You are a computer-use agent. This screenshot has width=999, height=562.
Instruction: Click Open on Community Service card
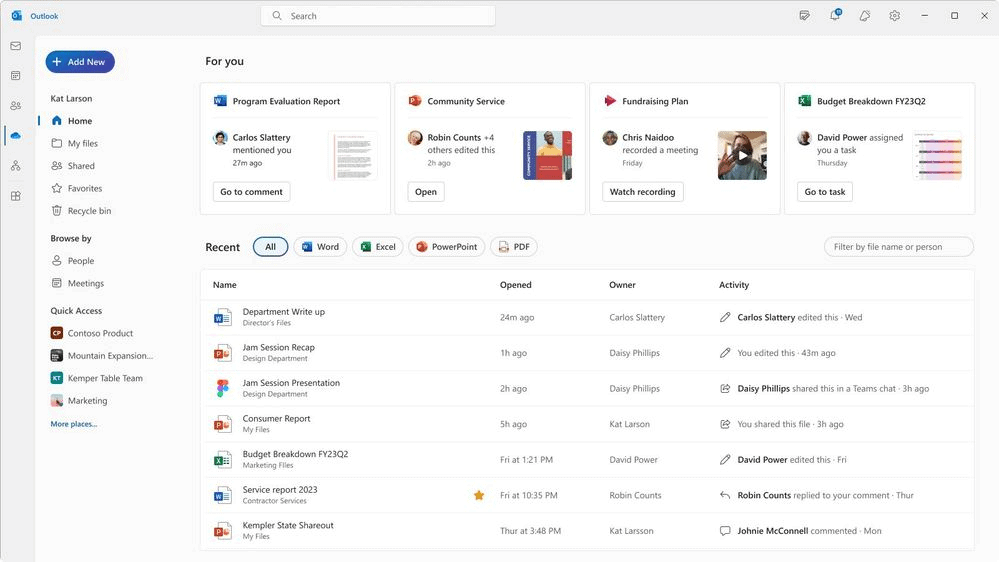coord(426,192)
